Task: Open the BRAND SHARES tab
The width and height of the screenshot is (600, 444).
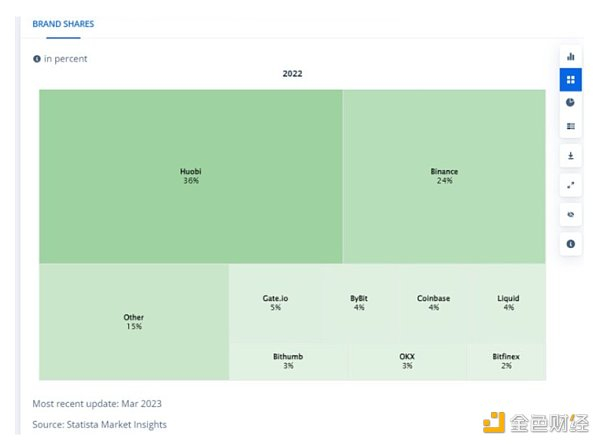Action: pos(63,24)
